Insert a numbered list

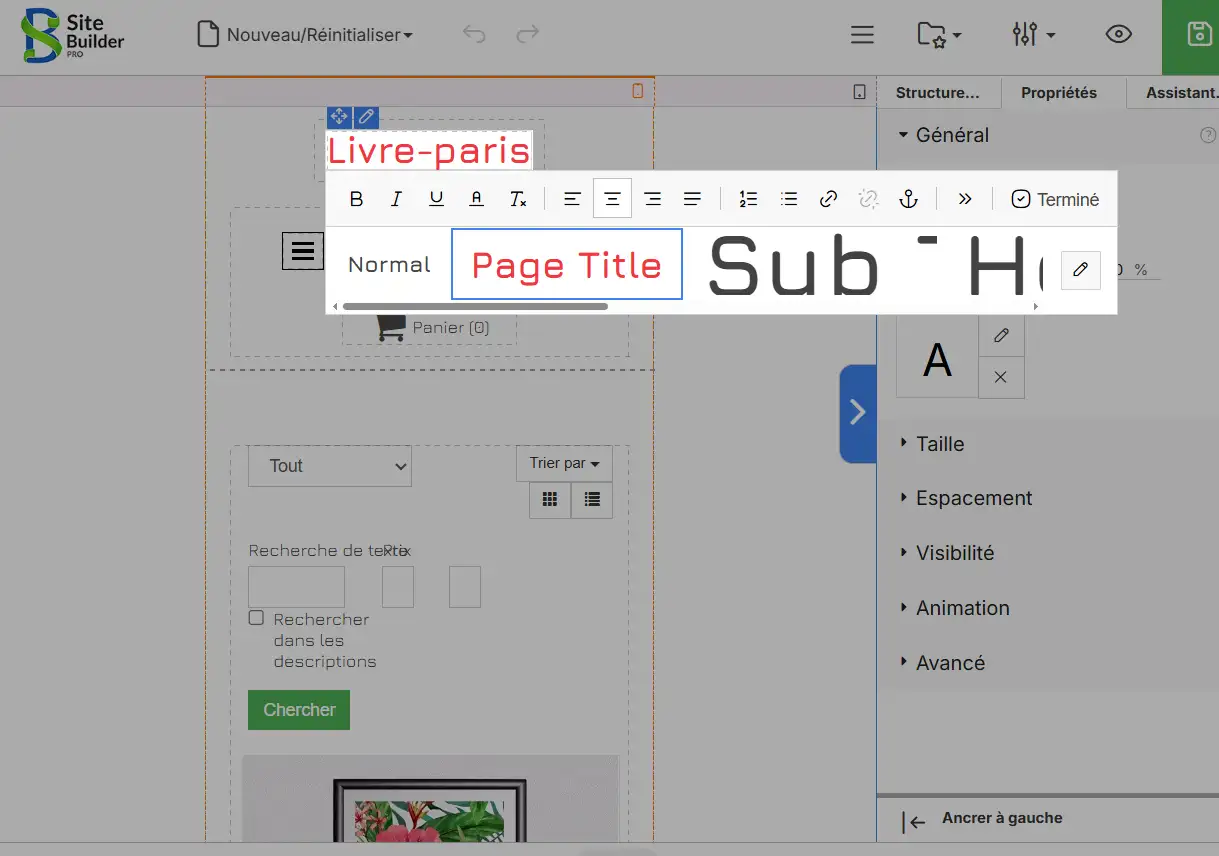tap(748, 199)
